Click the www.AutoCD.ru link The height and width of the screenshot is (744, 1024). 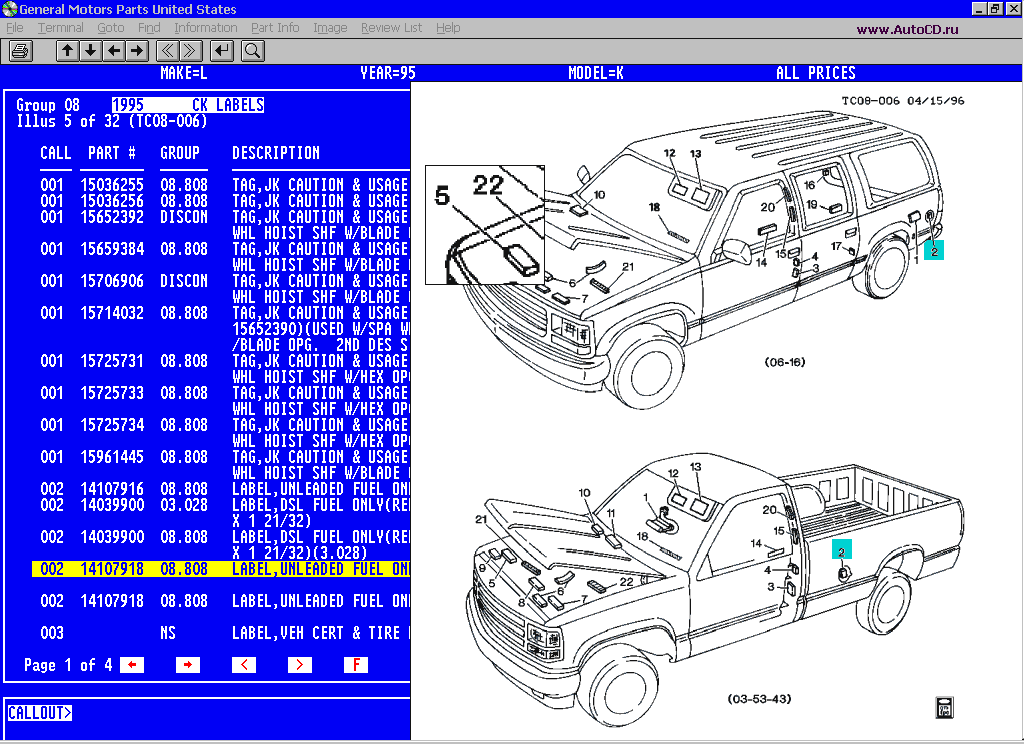click(908, 29)
